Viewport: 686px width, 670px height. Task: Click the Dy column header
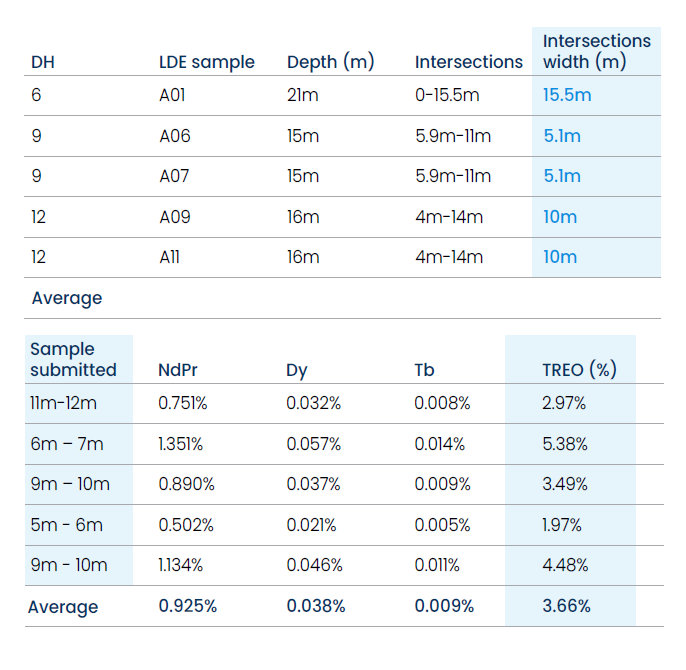pos(297,371)
